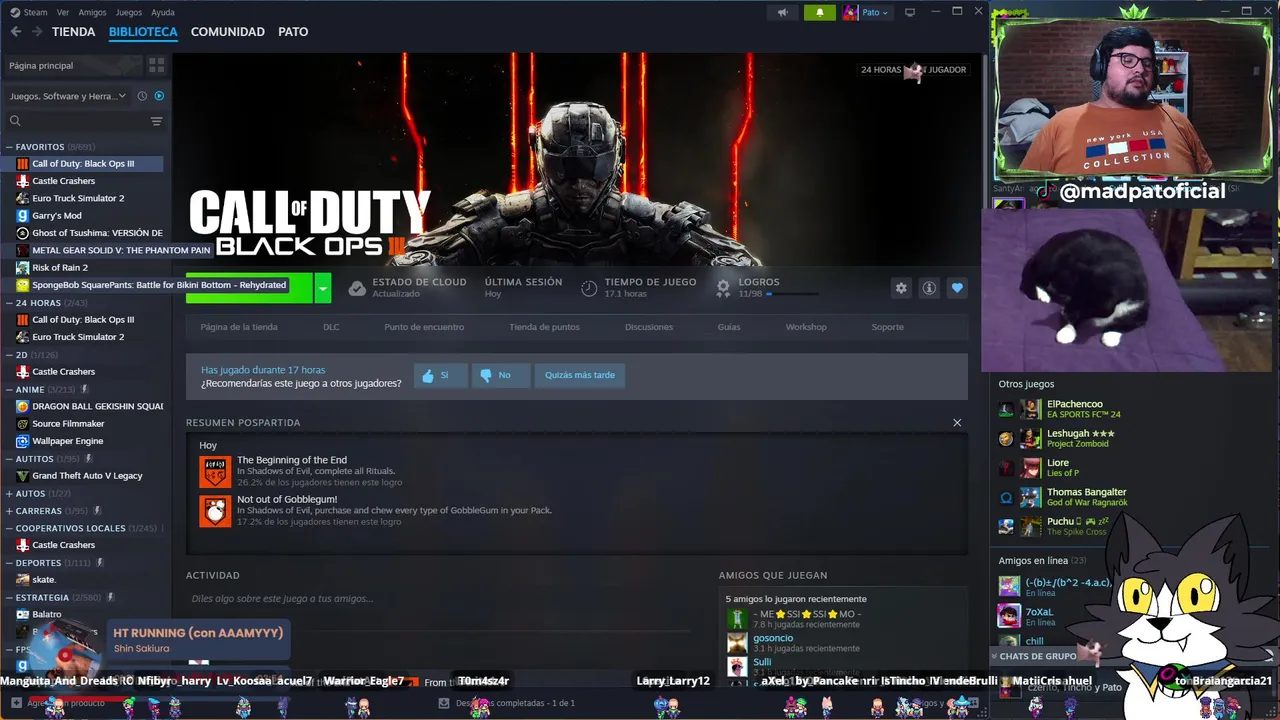Open the Amigos menu
This screenshot has height=720, width=1280.
(92, 12)
